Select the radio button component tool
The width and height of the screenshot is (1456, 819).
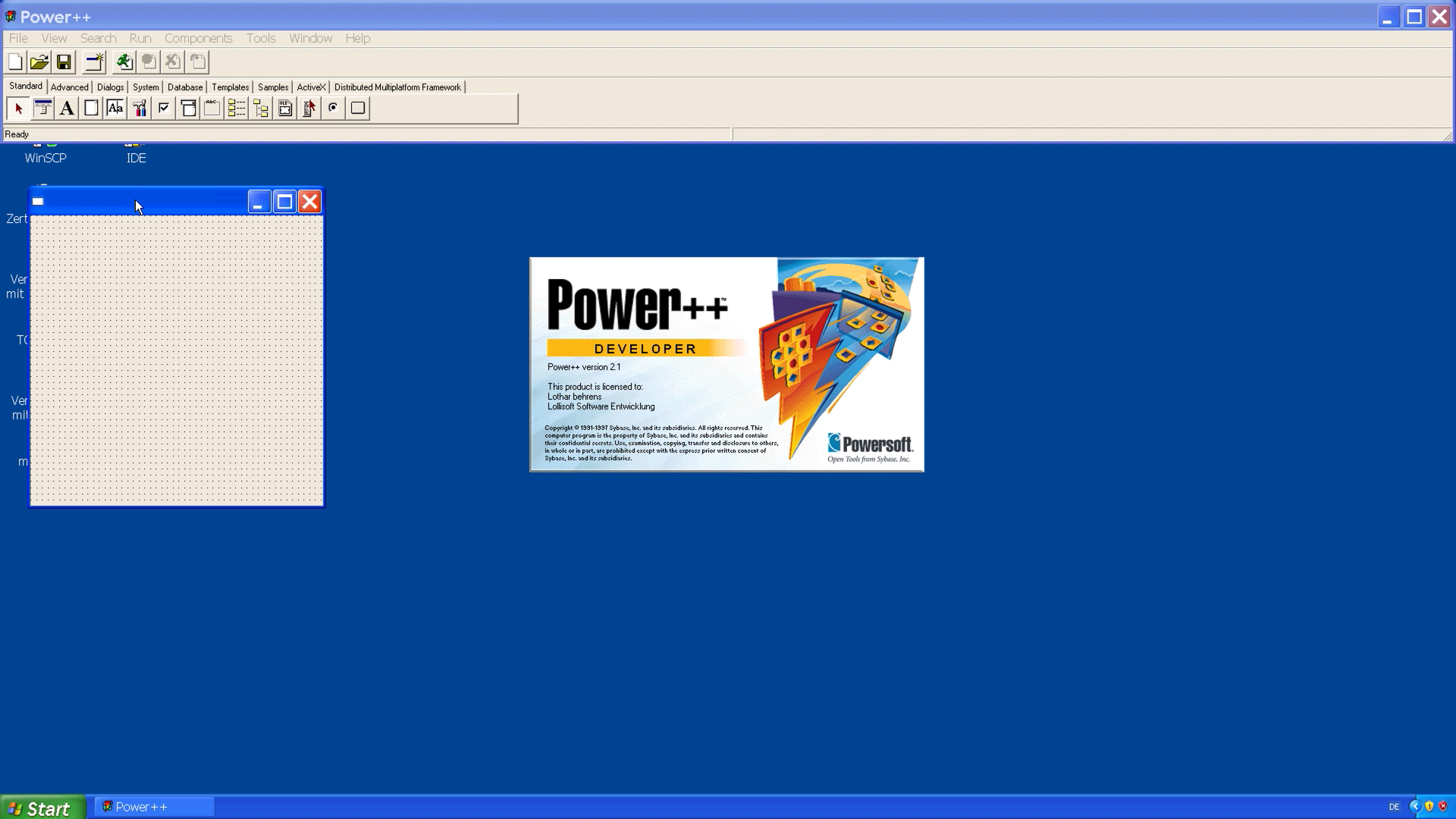(333, 108)
